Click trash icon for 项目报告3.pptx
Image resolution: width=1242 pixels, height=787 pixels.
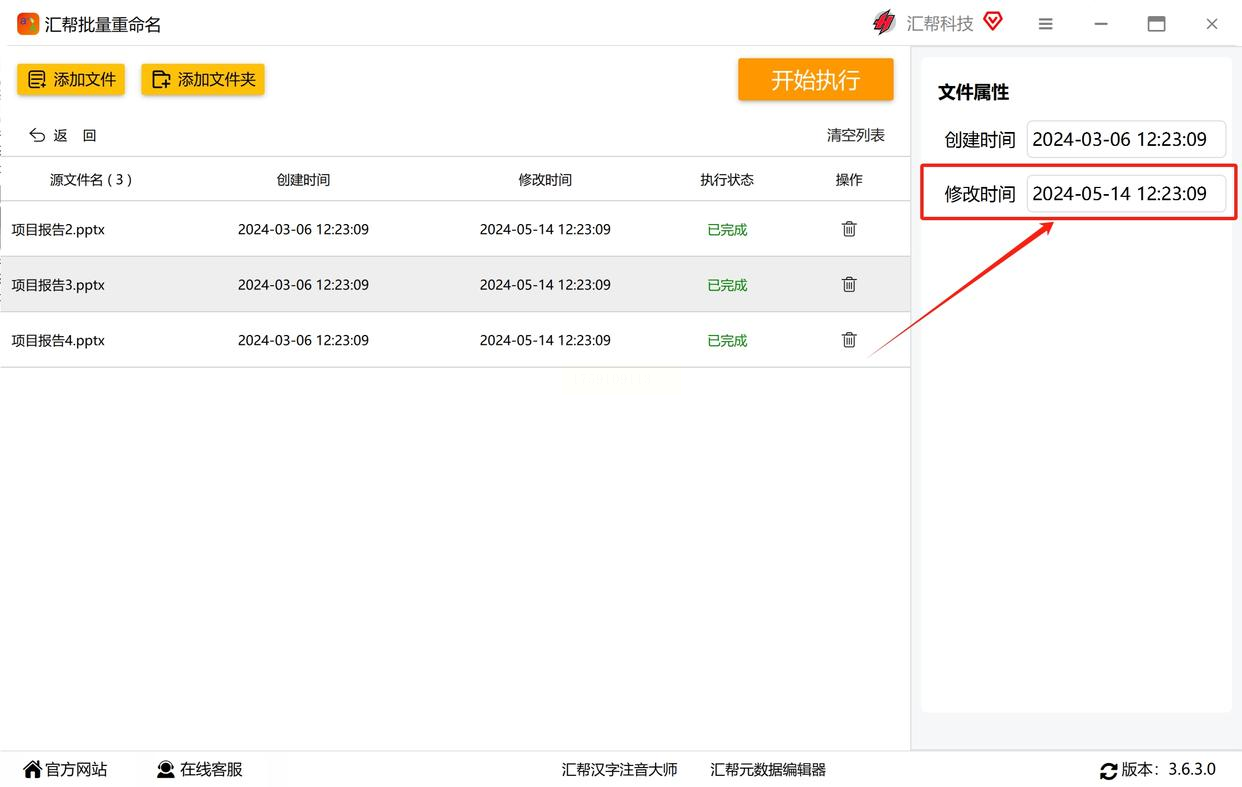tap(849, 285)
